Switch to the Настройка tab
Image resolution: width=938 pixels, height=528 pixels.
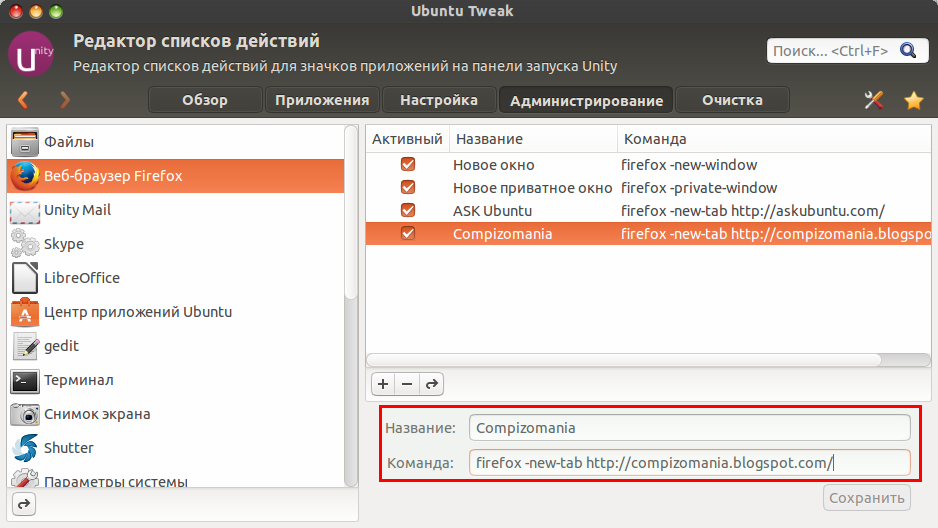439,100
